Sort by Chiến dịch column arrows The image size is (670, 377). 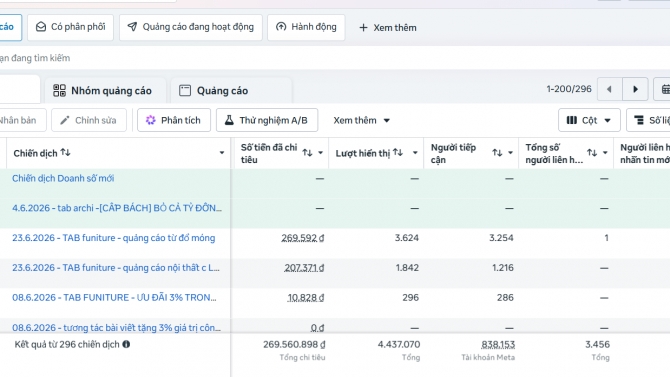click(x=65, y=153)
